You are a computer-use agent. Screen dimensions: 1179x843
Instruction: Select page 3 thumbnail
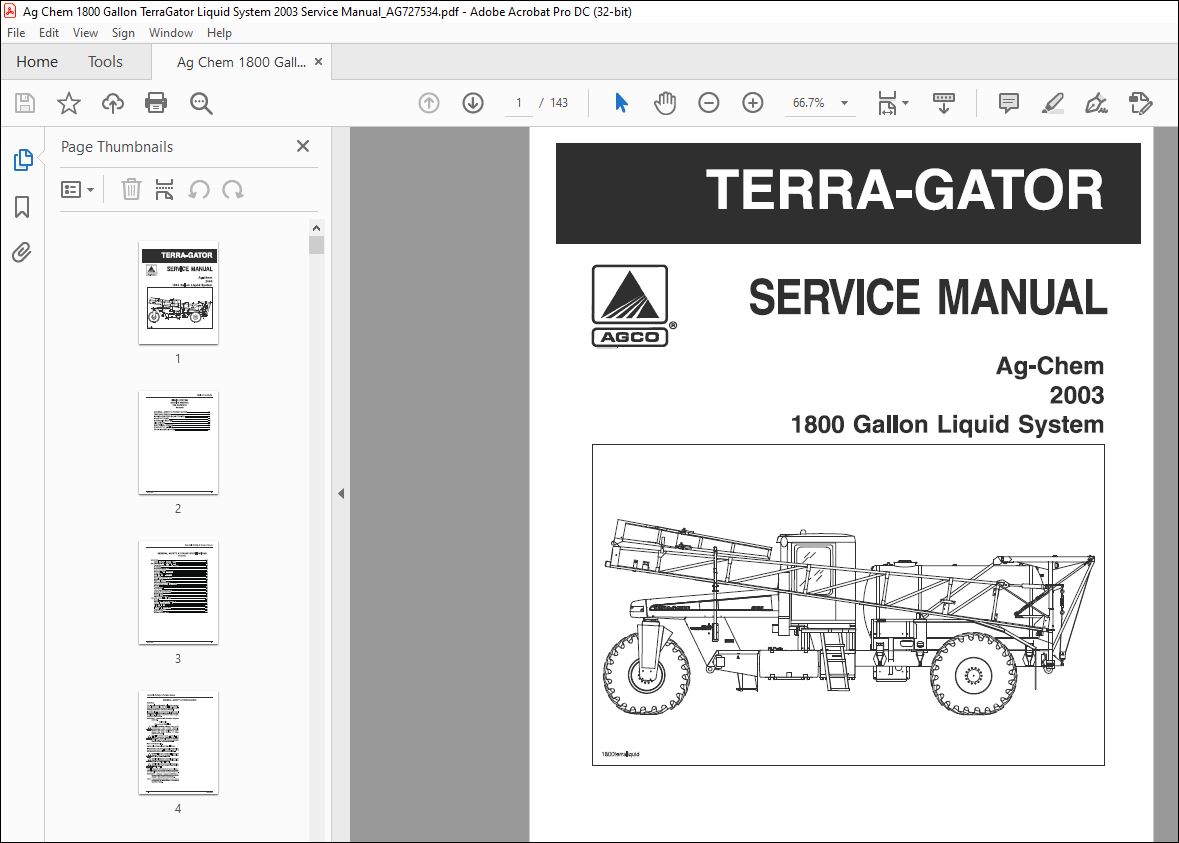point(178,593)
